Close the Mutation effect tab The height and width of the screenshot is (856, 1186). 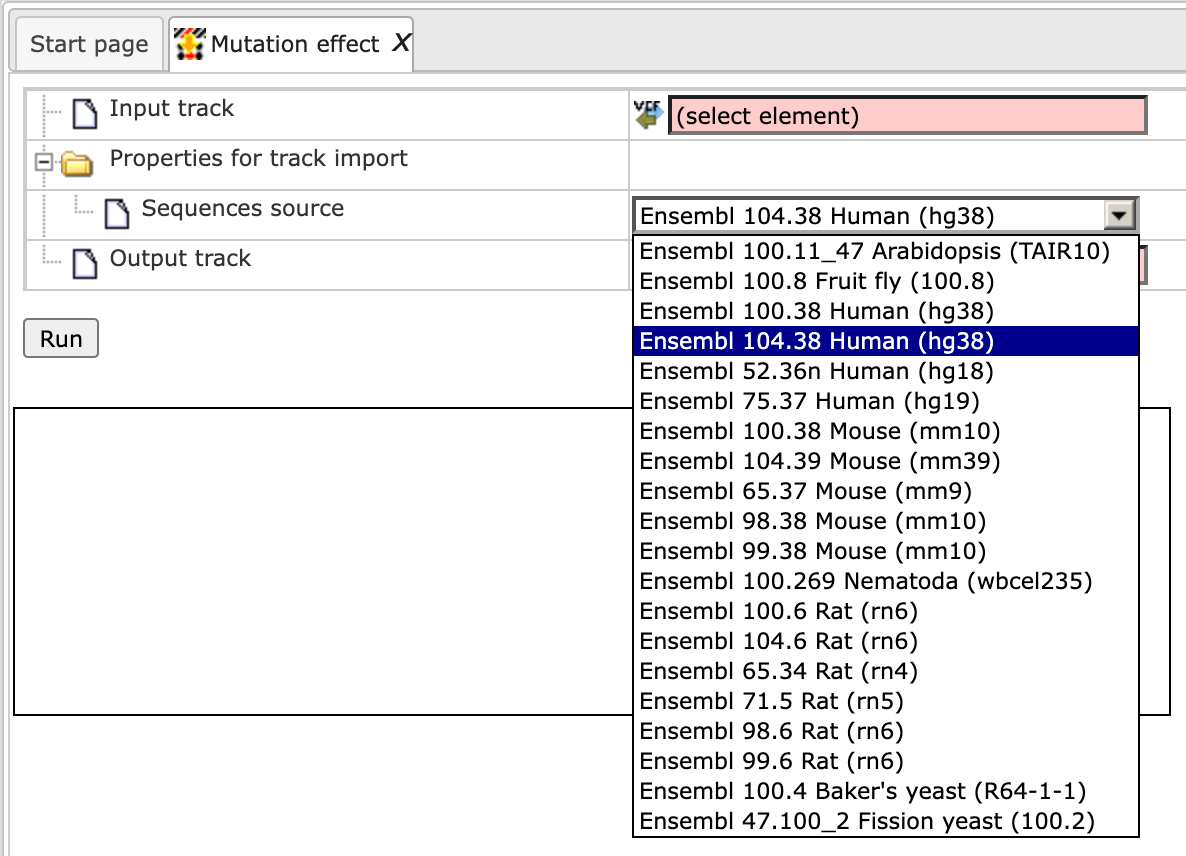point(401,43)
